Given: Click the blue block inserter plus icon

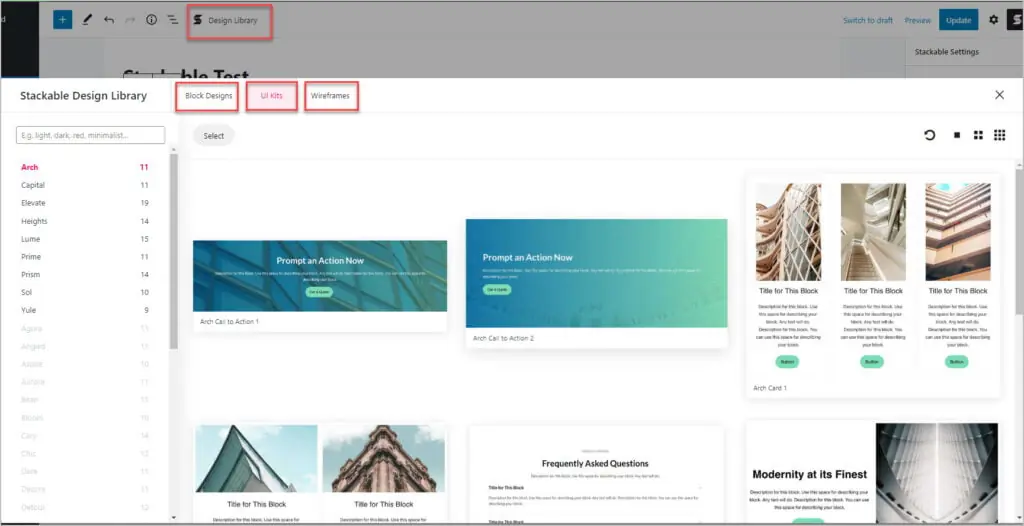Looking at the screenshot, I should pos(63,20).
